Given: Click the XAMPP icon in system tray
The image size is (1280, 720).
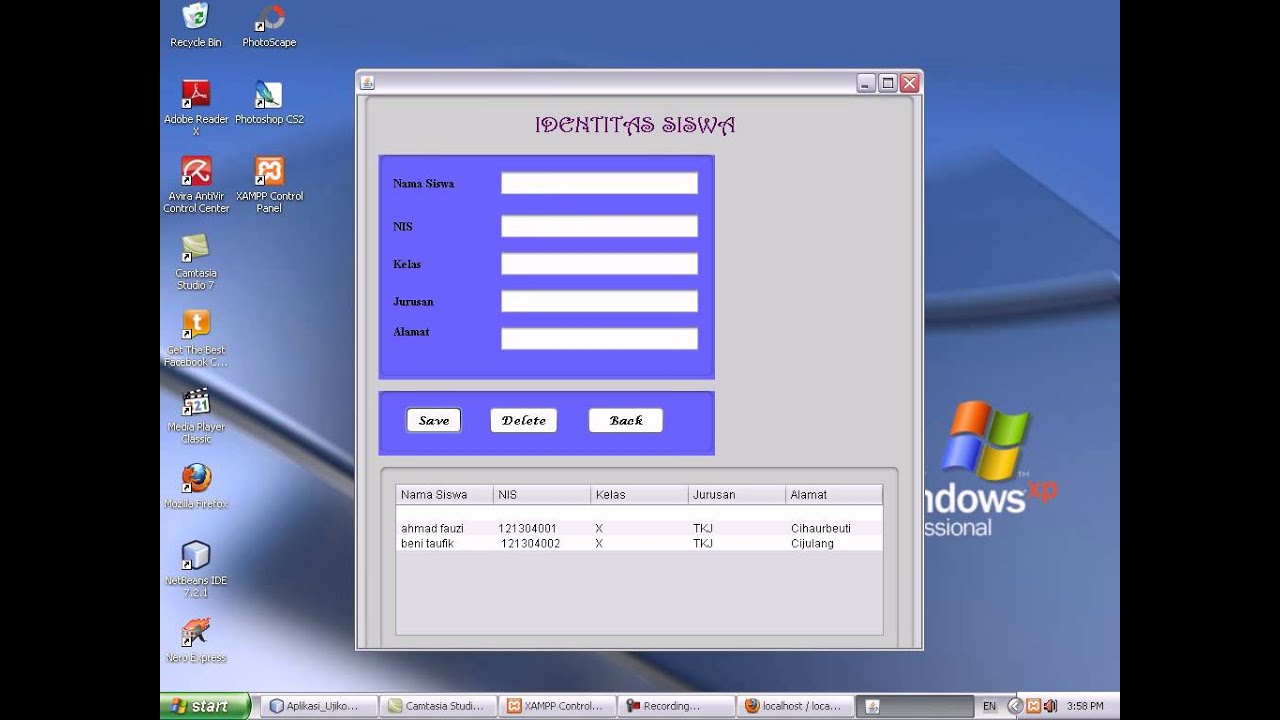Looking at the screenshot, I should pyautogui.click(x=1034, y=706).
